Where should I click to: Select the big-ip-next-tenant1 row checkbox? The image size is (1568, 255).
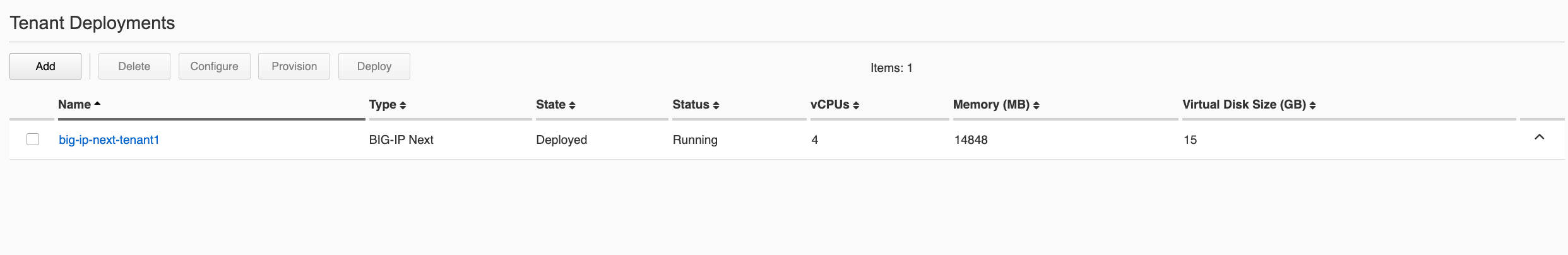click(x=33, y=139)
